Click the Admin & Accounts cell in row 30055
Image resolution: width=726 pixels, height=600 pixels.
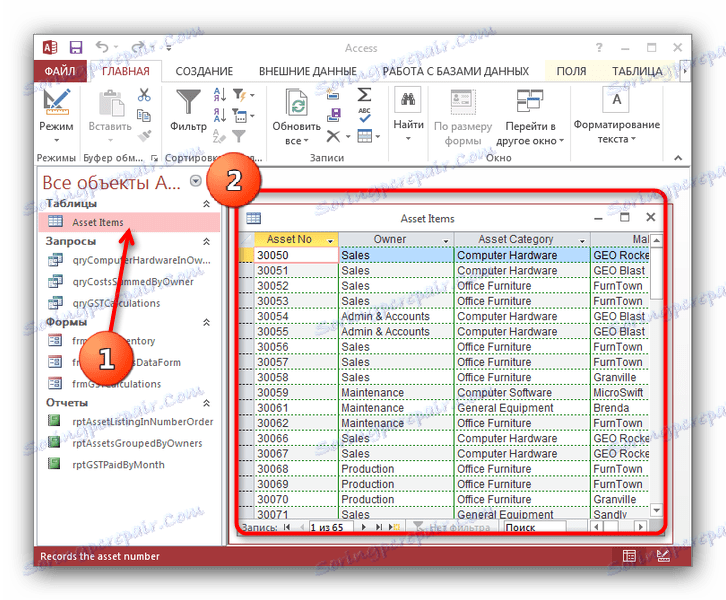tap(396, 331)
